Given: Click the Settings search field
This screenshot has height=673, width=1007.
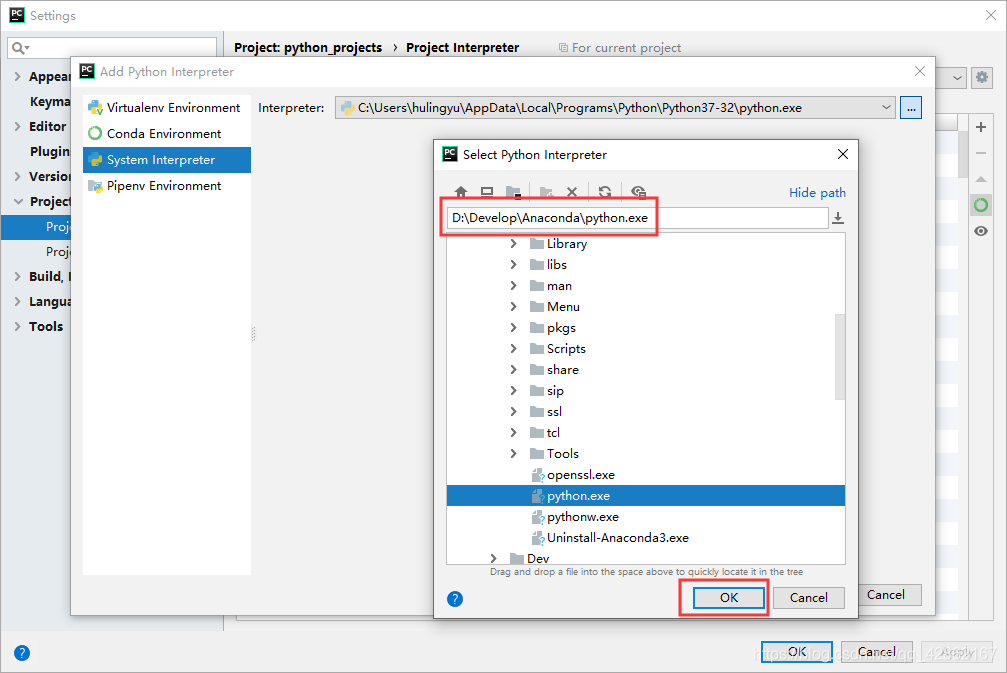Looking at the screenshot, I should (112, 48).
